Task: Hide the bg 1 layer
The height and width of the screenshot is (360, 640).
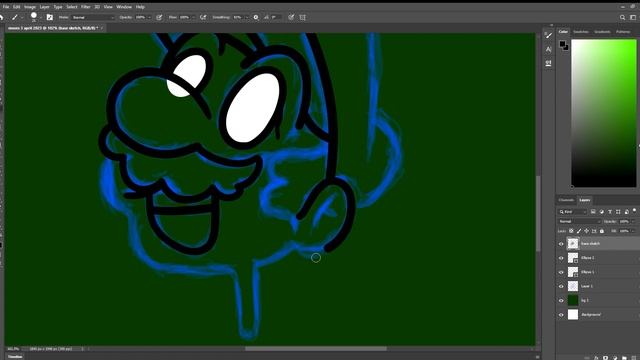Action: (561, 300)
